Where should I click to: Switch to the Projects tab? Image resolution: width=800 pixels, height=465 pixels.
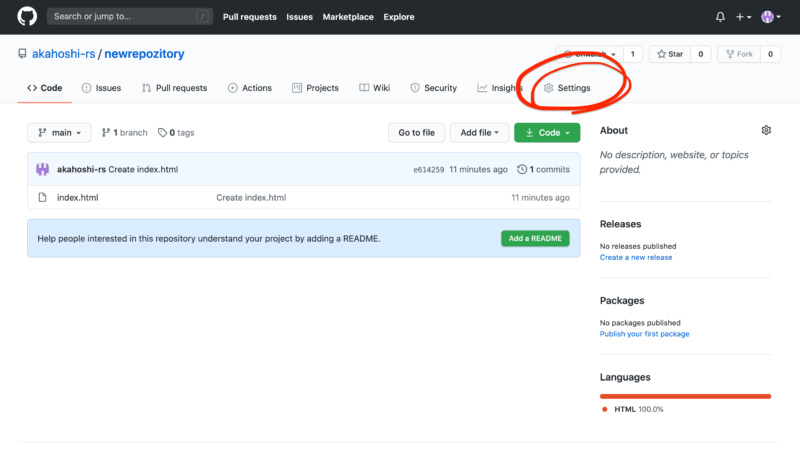click(x=315, y=88)
